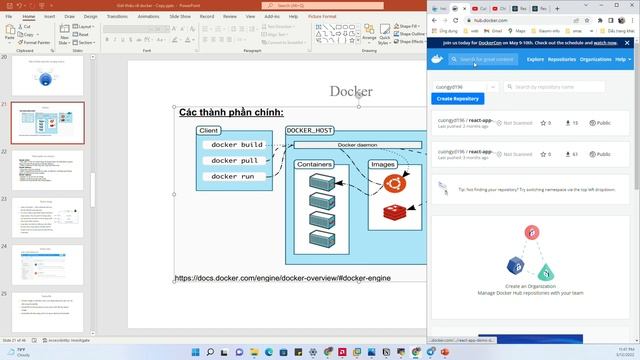Dismiss the DockerCon banner with X

pyautogui.click(x=627, y=42)
